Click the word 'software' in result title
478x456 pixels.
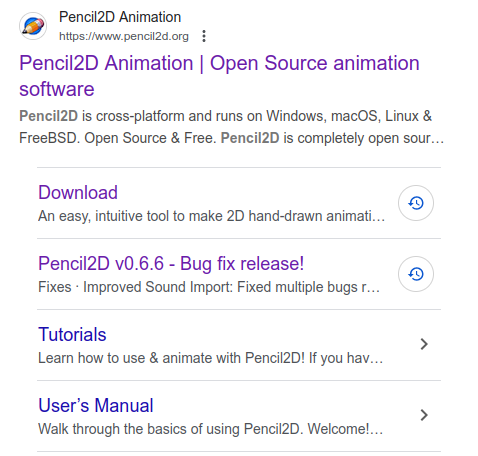[57, 89]
